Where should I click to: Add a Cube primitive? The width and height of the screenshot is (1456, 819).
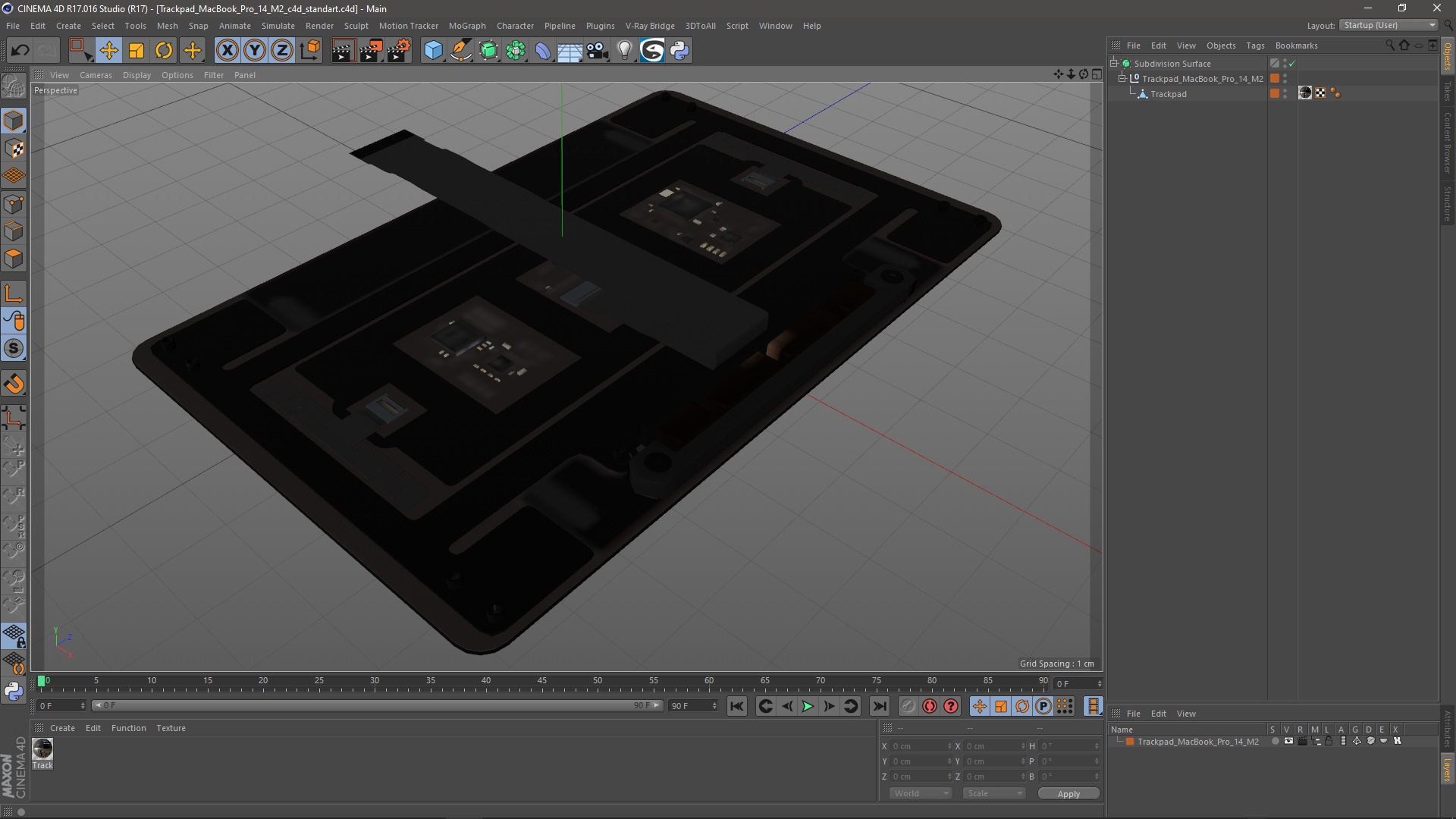(433, 51)
